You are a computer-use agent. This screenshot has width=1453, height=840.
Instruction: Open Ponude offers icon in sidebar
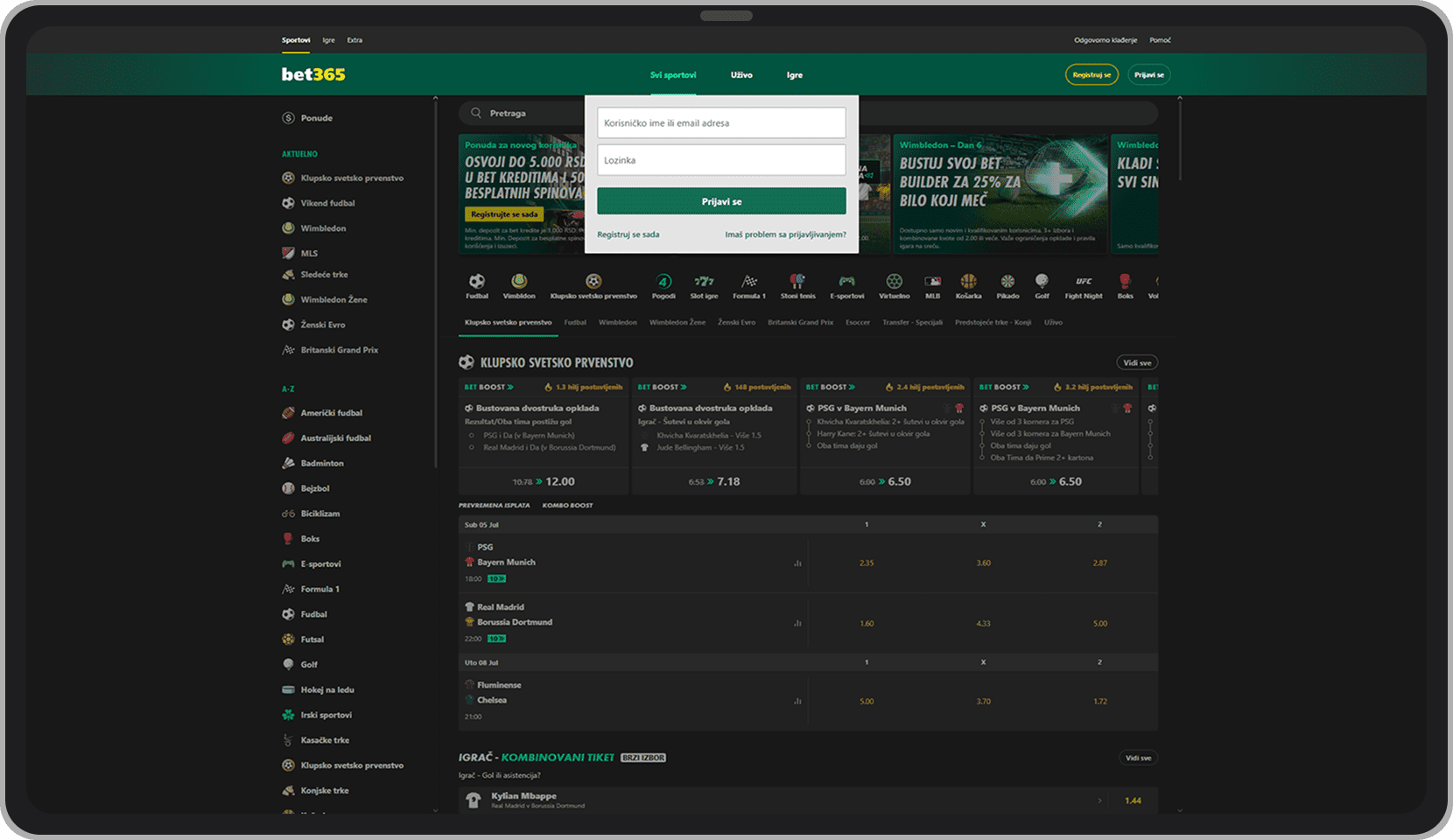(x=288, y=118)
